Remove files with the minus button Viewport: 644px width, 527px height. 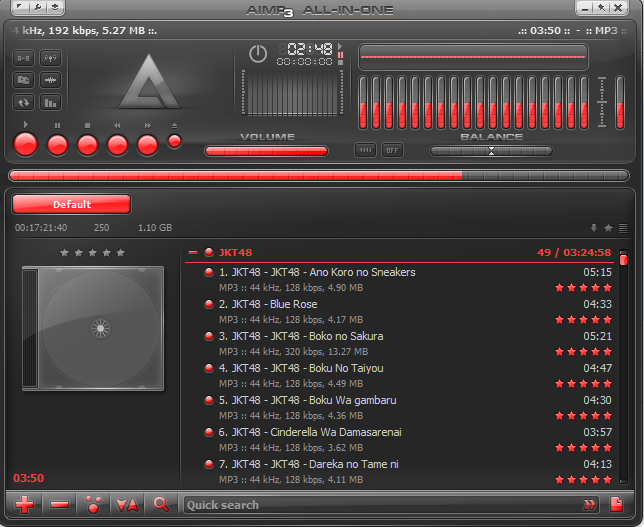[59, 504]
